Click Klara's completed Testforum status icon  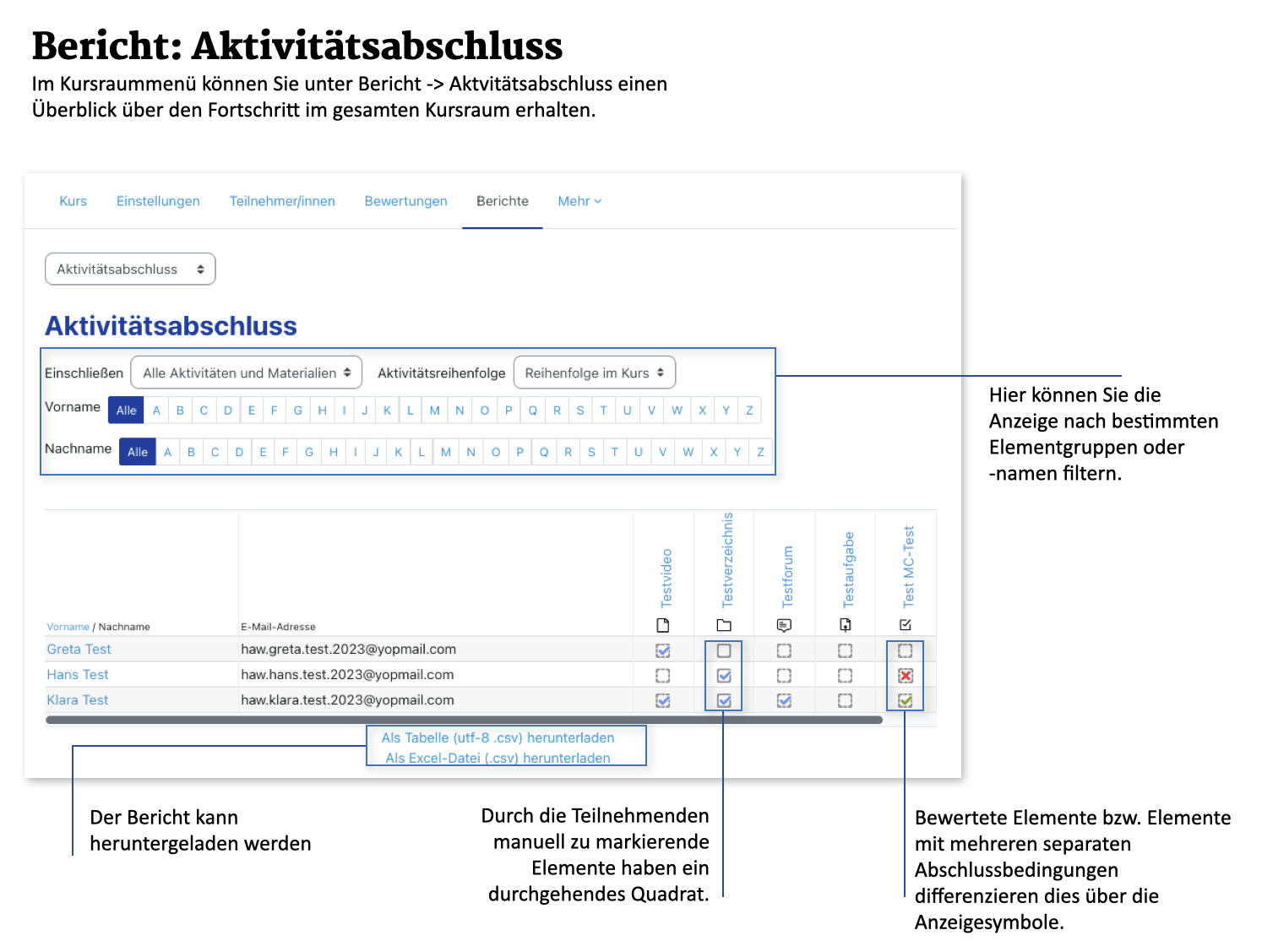tap(784, 700)
